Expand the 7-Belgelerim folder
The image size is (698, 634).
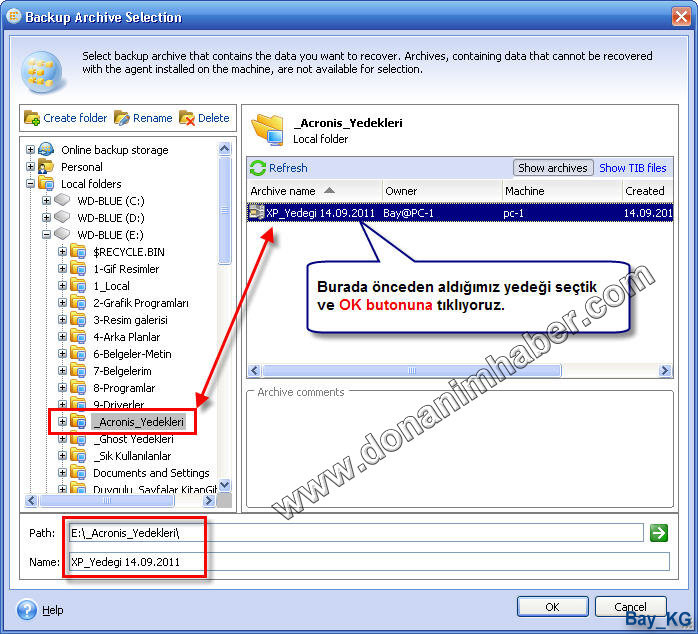pos(62,370)
